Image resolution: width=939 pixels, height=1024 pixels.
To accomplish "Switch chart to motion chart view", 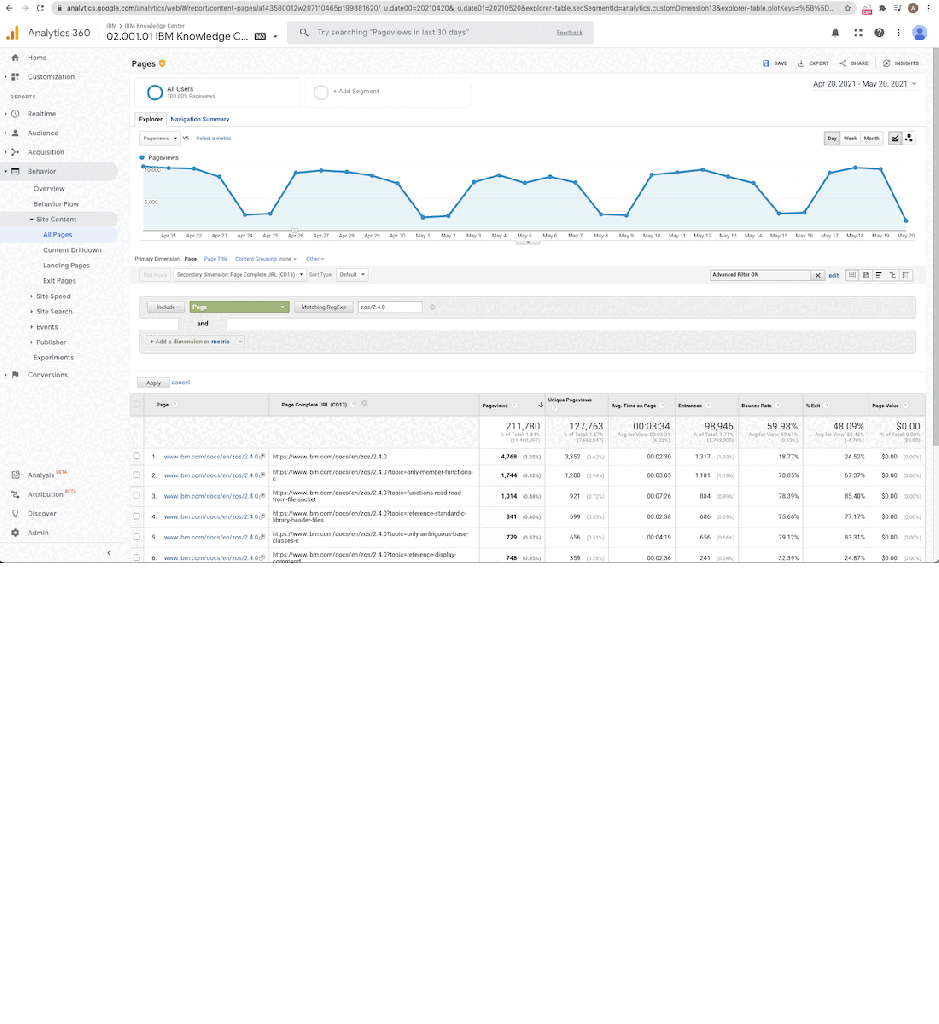I will [908, 138].
